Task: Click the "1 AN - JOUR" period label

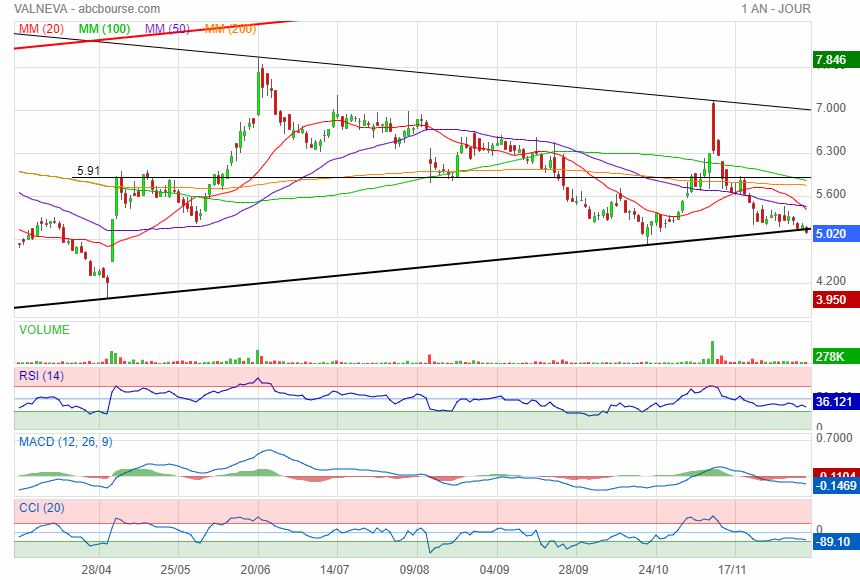Action: tap(776, 9)
